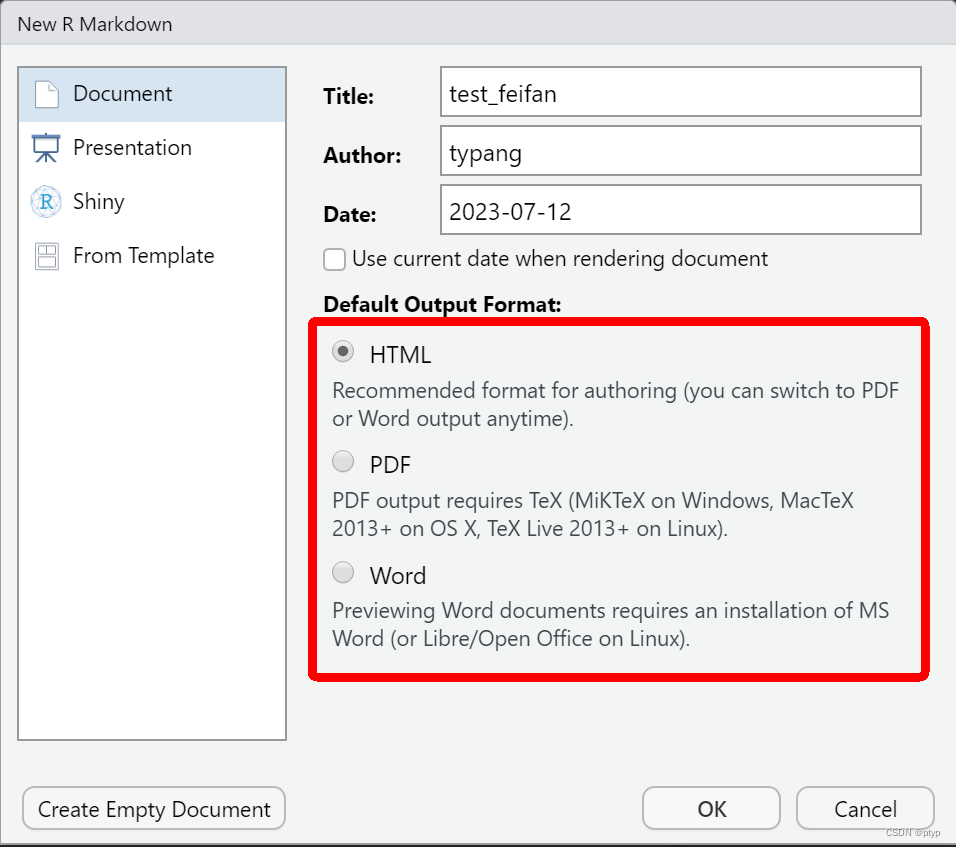This screenshot has width=956, height=847.
Task: Click the 'Author:' label
Action: (362, 155)
